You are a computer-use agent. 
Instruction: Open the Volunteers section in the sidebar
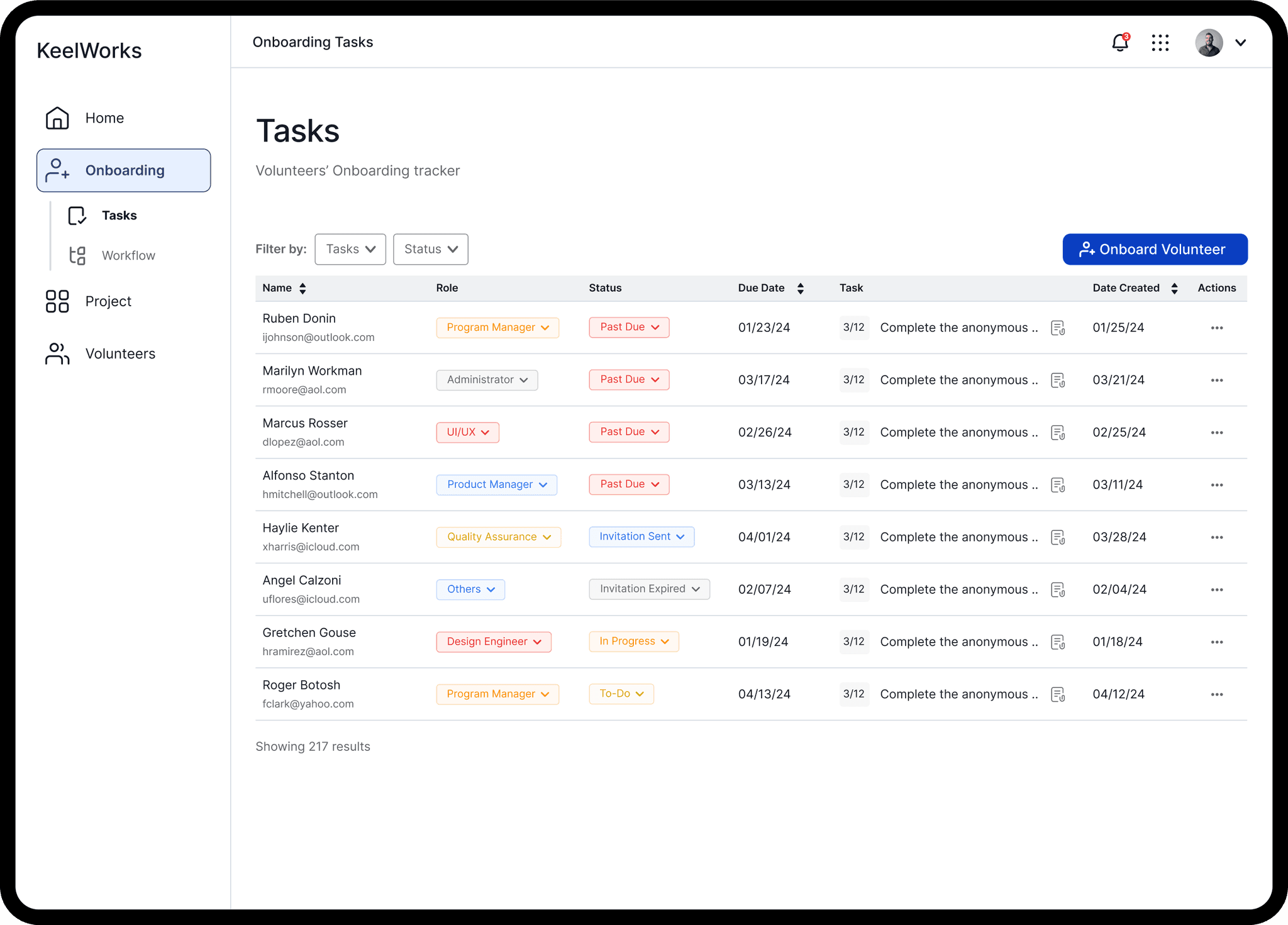coord(119,353)
